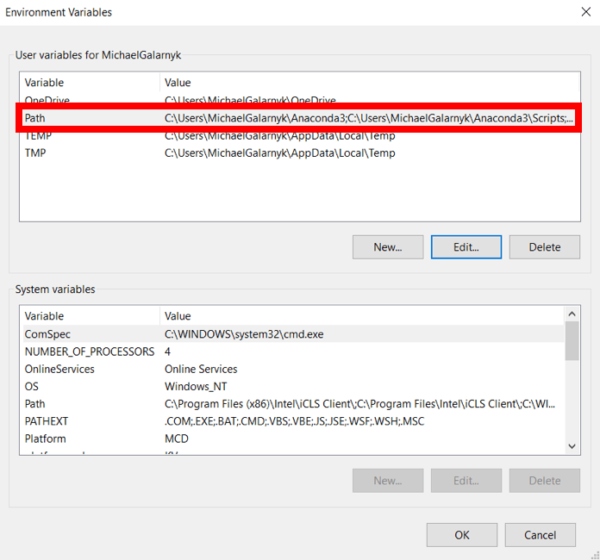Click the Windows_NT value cell
600x560 pixels.
(x=196, y=386)
